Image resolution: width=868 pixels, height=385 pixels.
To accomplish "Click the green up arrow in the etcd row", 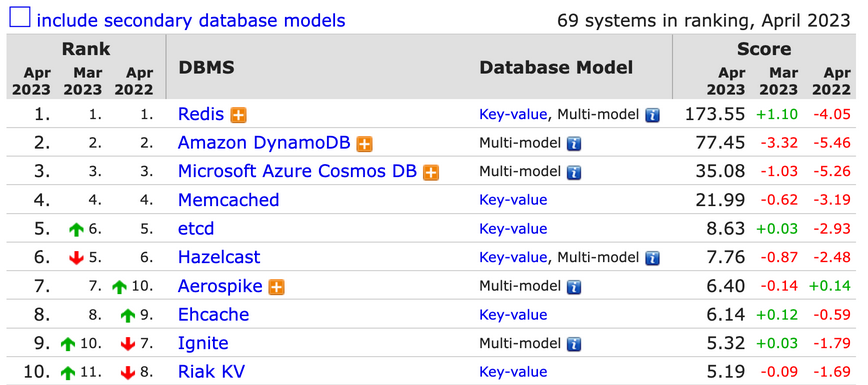I will (76, 229).
